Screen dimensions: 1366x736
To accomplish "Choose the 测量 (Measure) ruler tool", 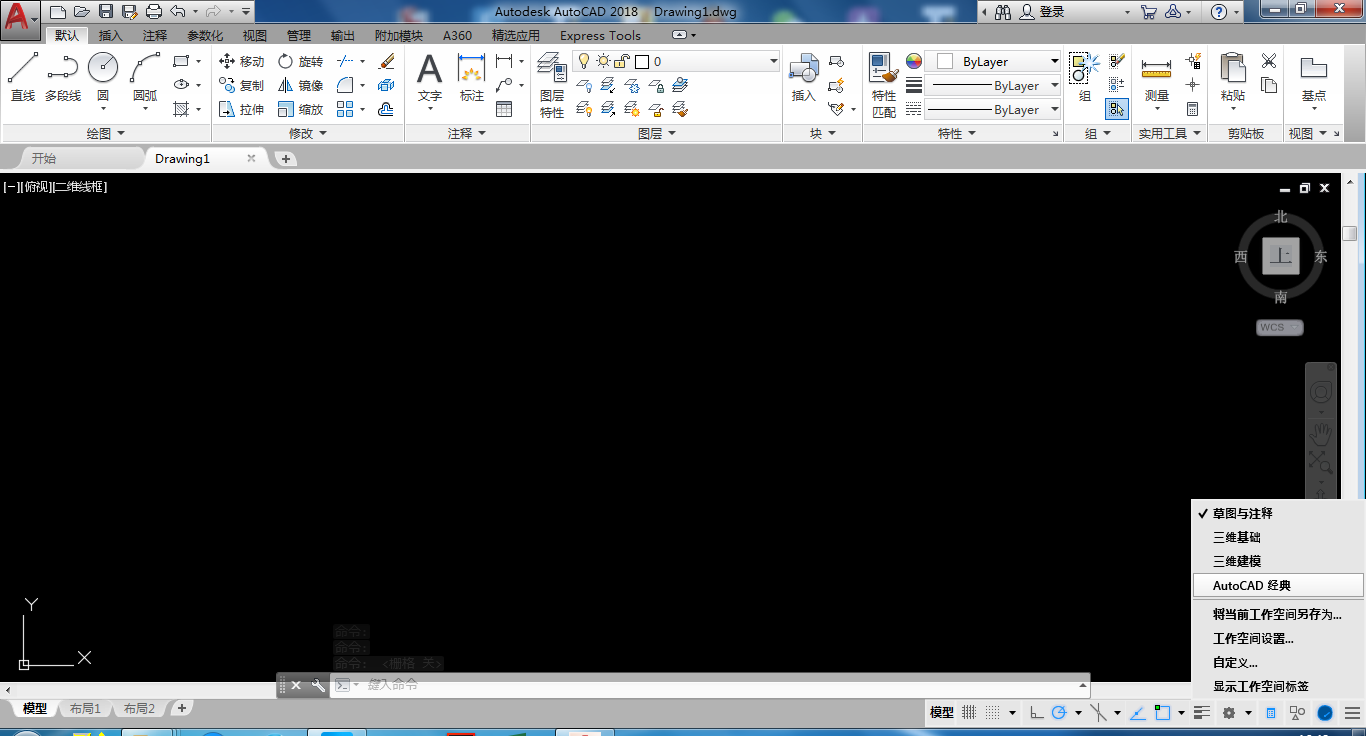I will coord(1156,78).
